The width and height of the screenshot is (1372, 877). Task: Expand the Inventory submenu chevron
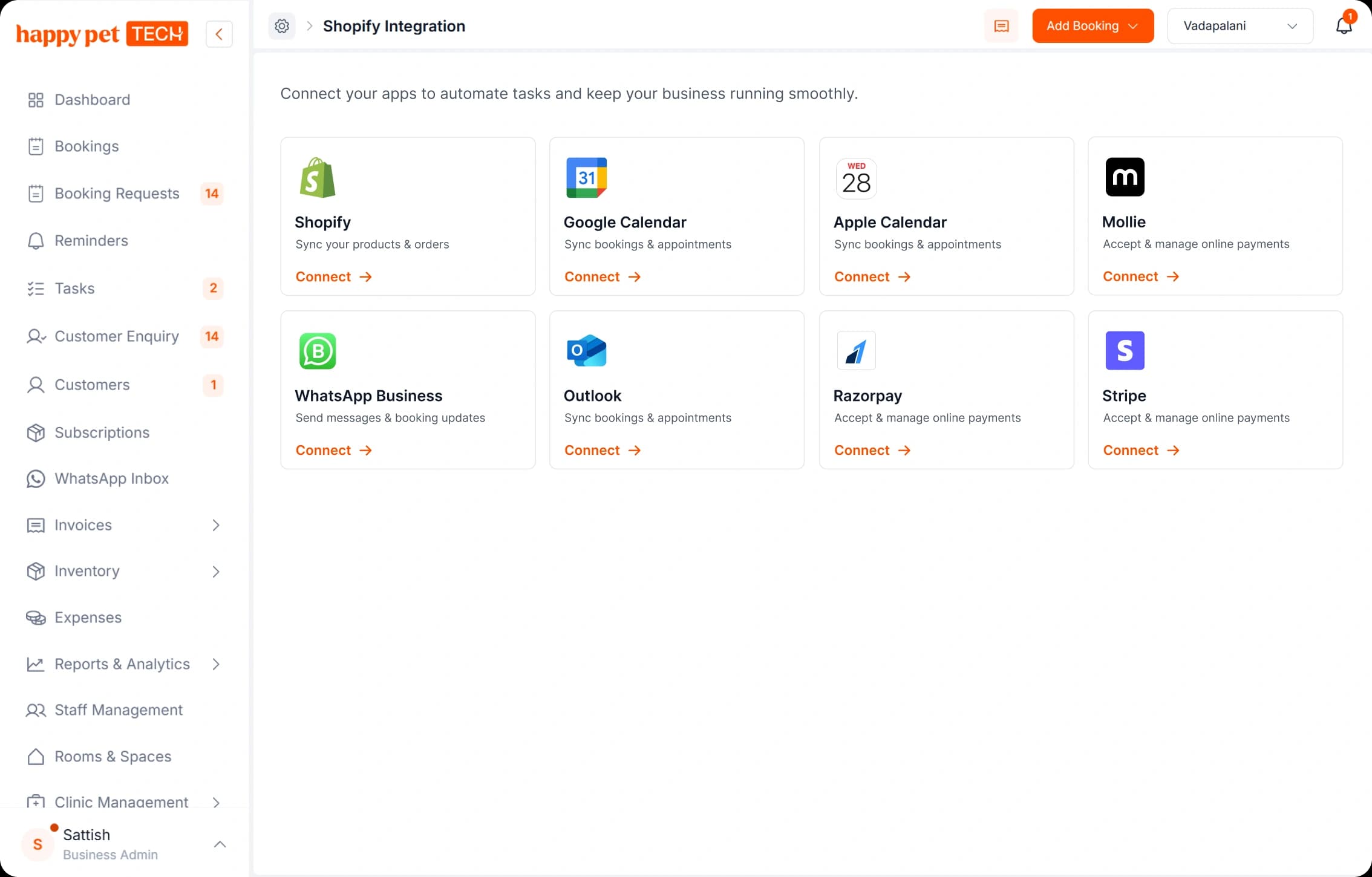(x=216, y=572)
